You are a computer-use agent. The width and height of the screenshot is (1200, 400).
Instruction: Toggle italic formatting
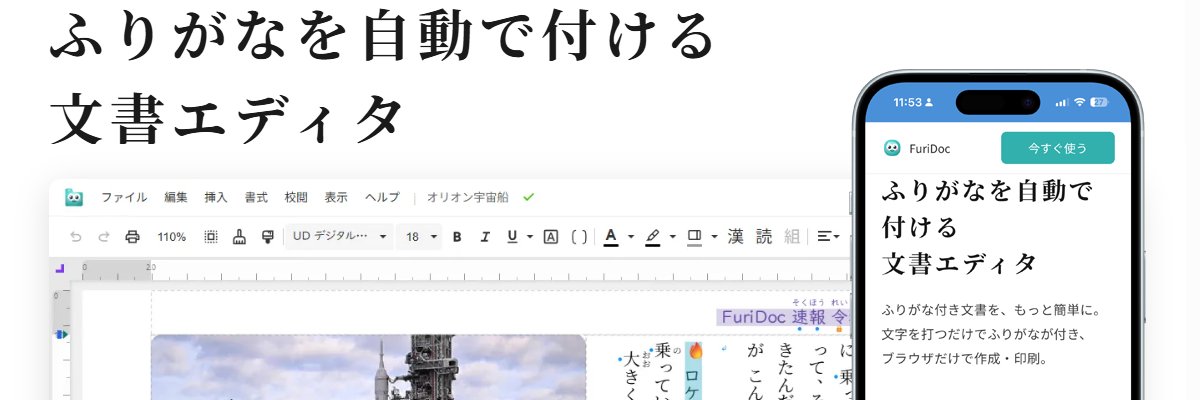click(x=485, y=237)
